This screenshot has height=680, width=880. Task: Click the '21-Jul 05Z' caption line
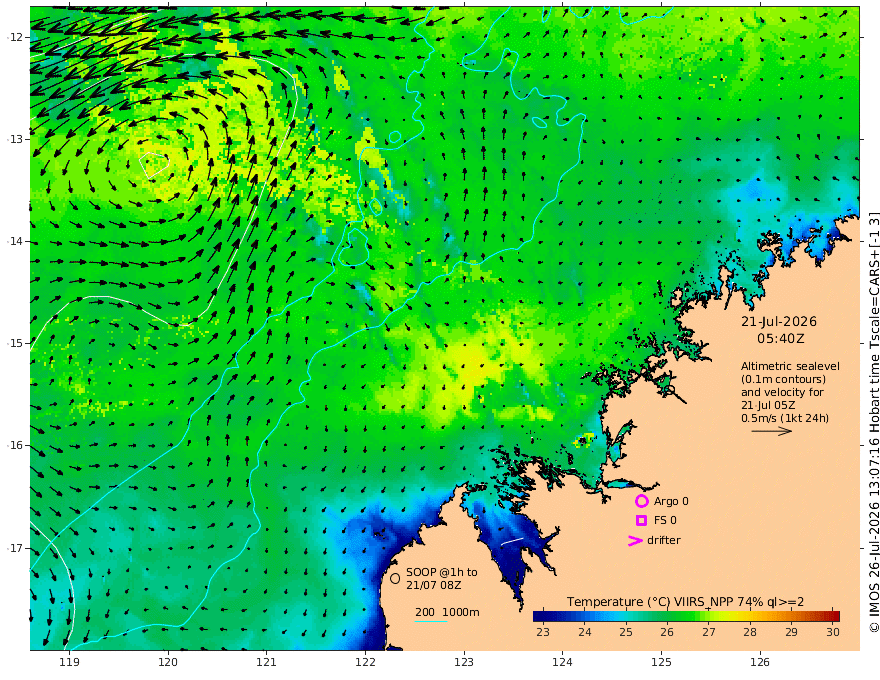click(768, 405)
